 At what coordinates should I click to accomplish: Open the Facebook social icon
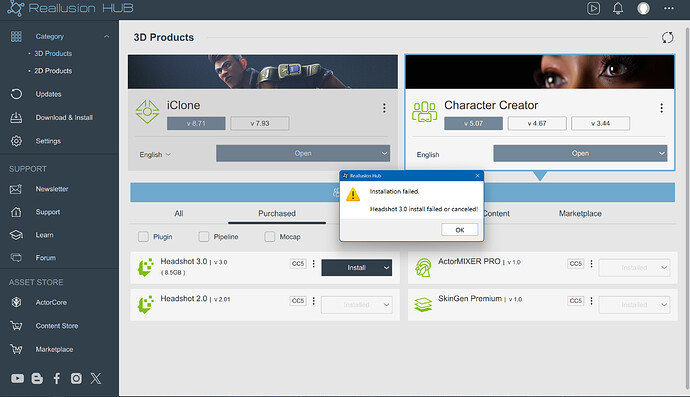point(57,378)
